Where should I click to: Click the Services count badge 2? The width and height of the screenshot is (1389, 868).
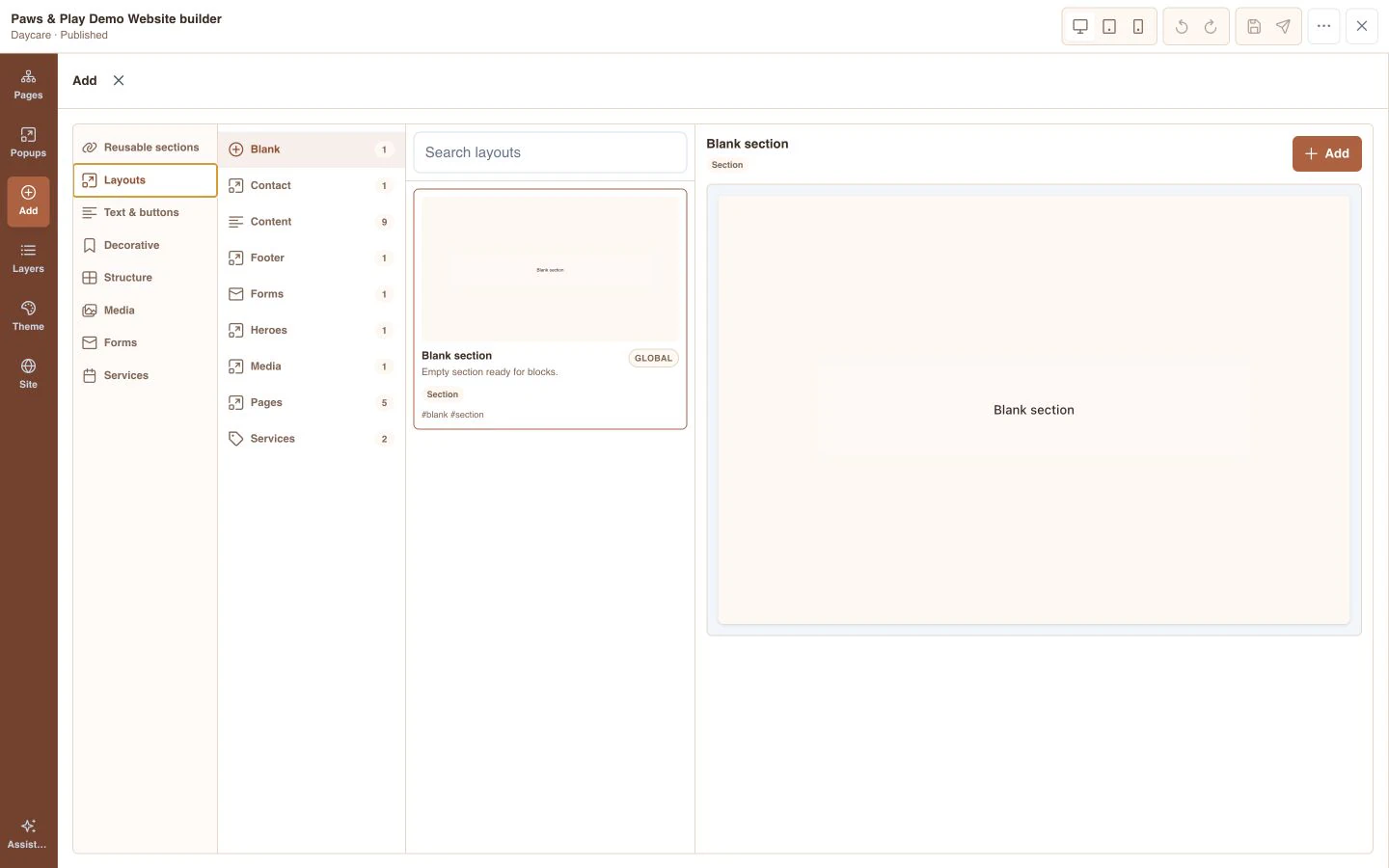click(384, 439)
